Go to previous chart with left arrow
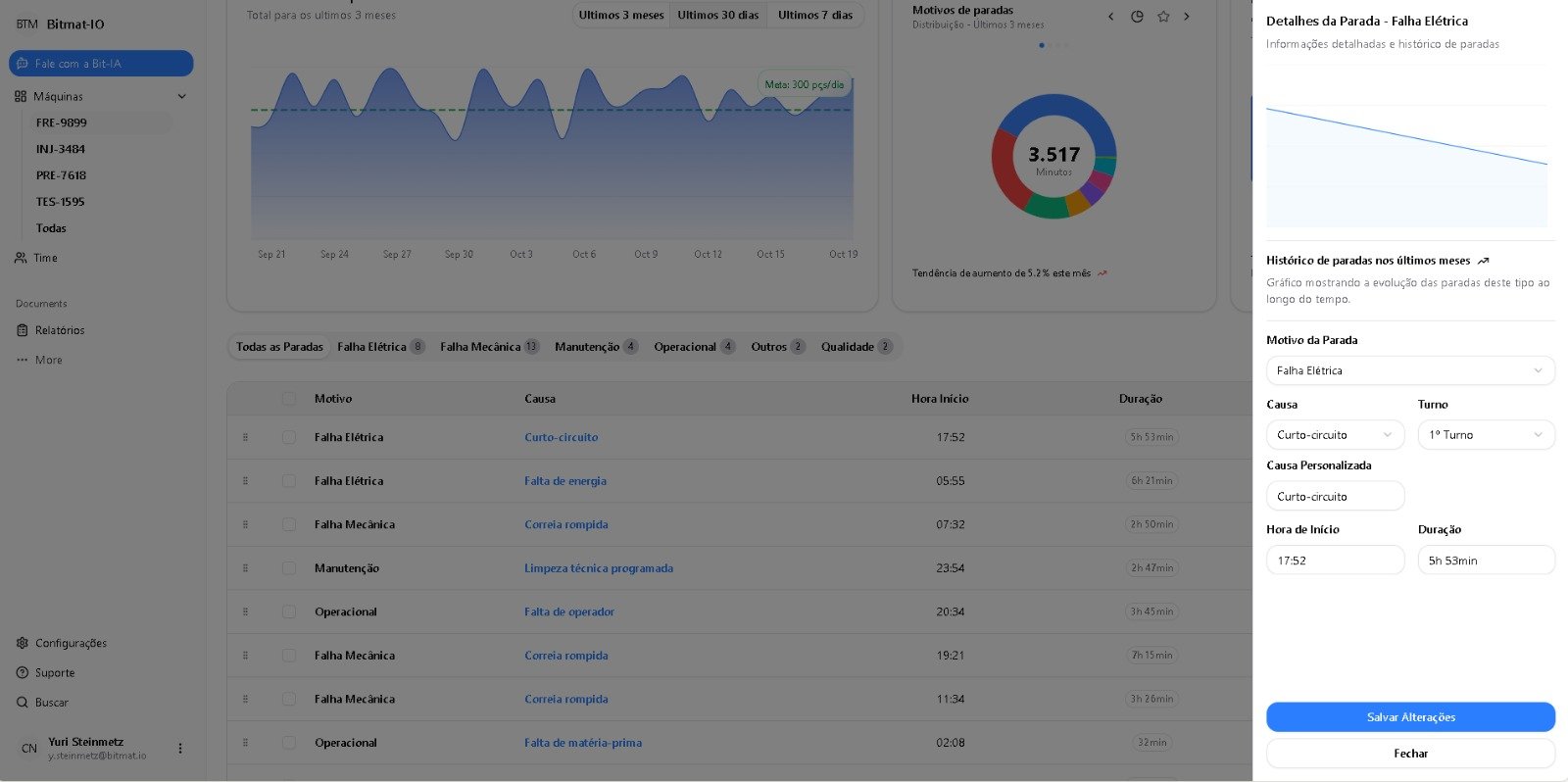Image resolution: width=1568 pixels, height=782 pixels. pyautogui.click(x=1110, y=17)
